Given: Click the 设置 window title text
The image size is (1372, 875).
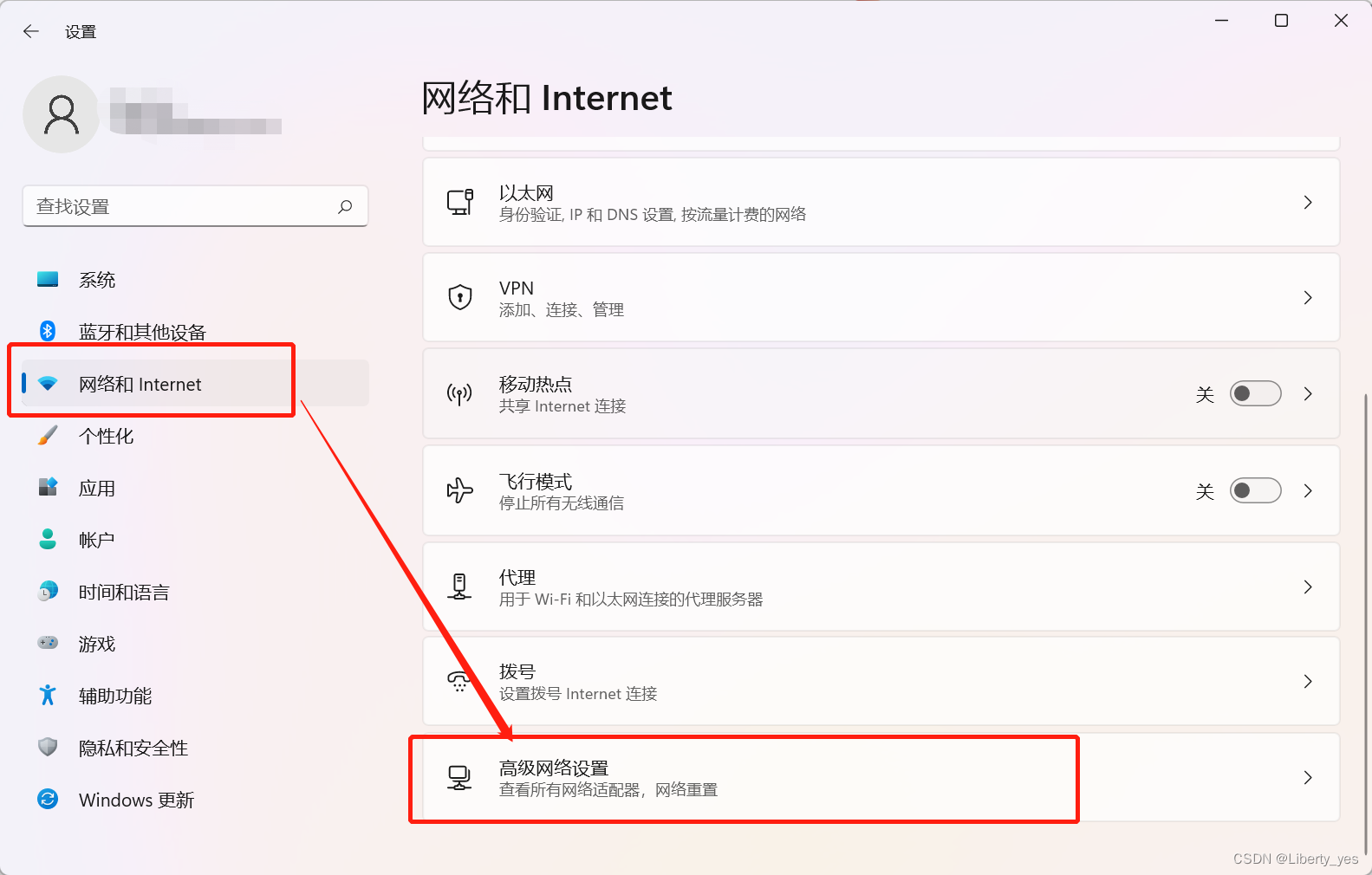Looking at the screenshot, I should (81, 32).
